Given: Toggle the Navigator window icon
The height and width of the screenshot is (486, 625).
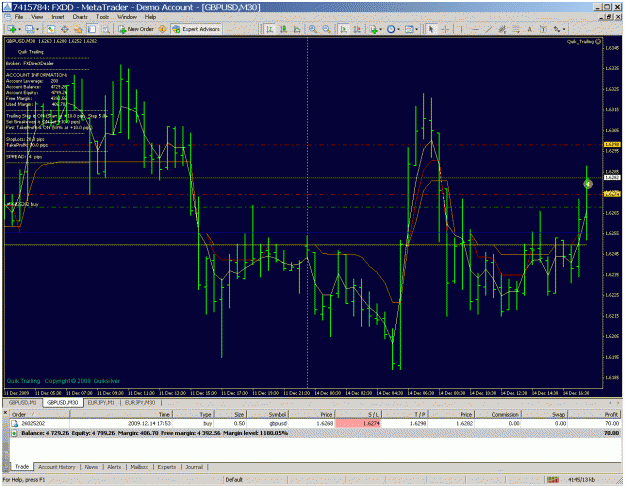Looking at the screenshot, I should point(78,29).
